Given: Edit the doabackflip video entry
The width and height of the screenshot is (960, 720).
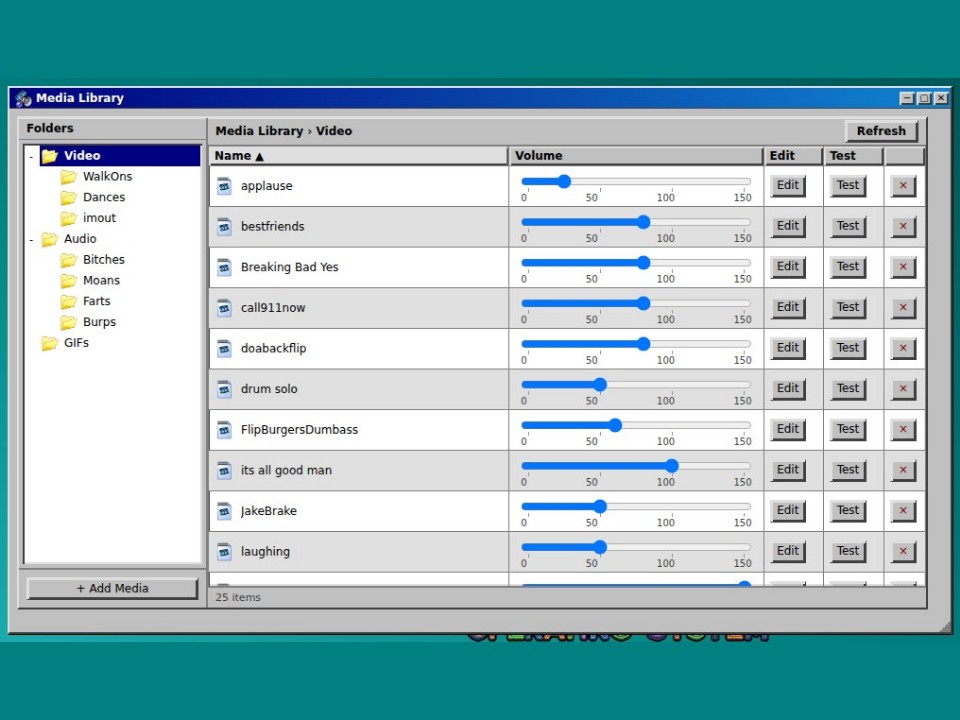Looking at the screenshot, I should tap(787, 348).
